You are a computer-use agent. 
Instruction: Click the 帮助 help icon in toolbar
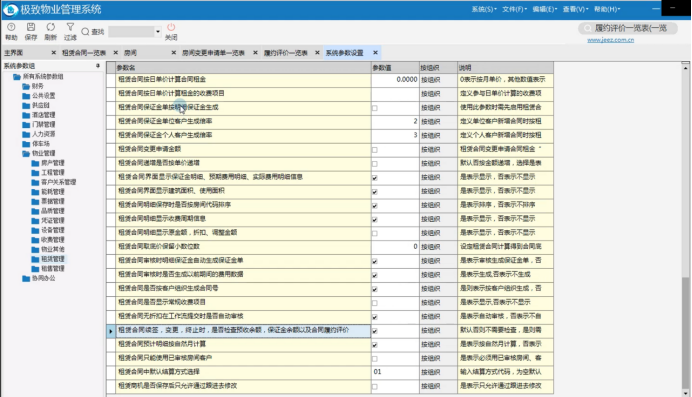11,27
